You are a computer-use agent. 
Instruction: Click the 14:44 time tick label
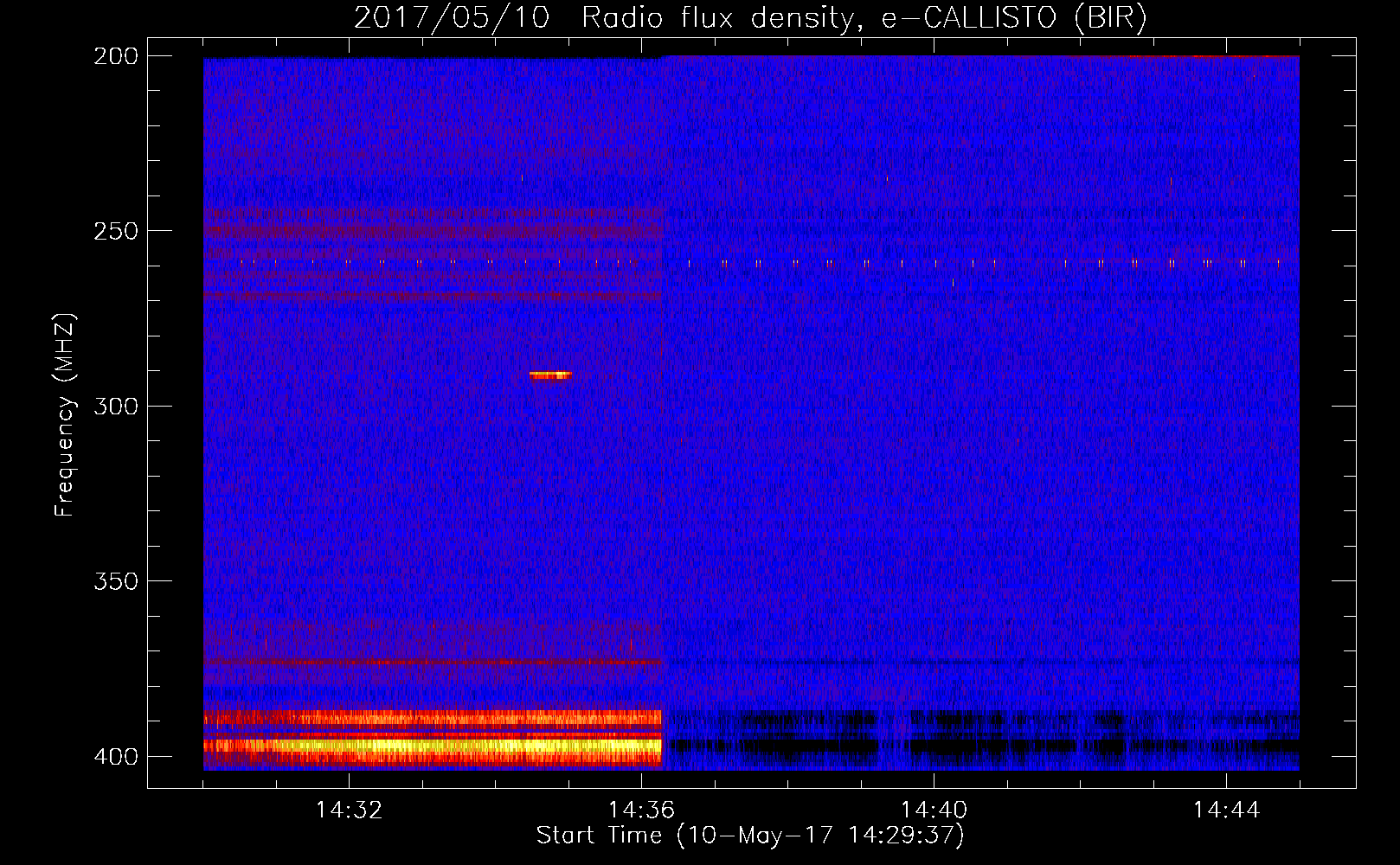[x=1226, y=811]
